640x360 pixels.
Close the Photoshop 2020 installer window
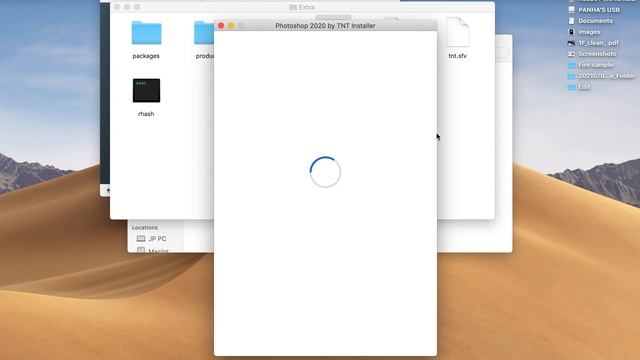[x=221, y=26]
